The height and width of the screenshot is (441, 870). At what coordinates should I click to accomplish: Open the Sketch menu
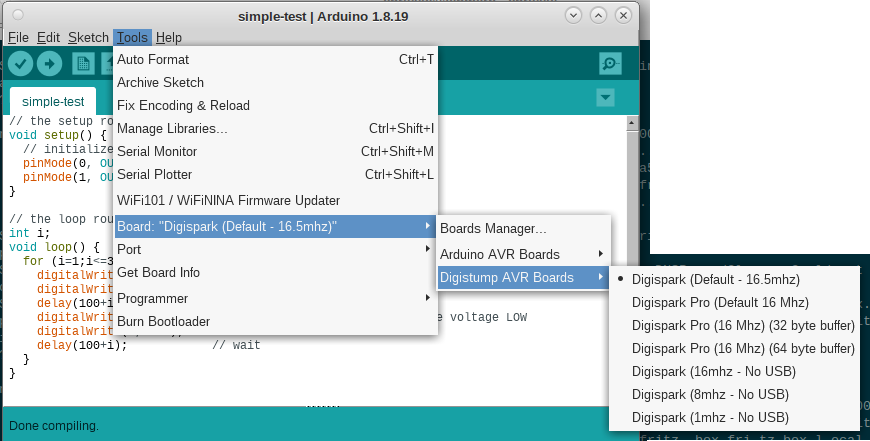(88, 37)
